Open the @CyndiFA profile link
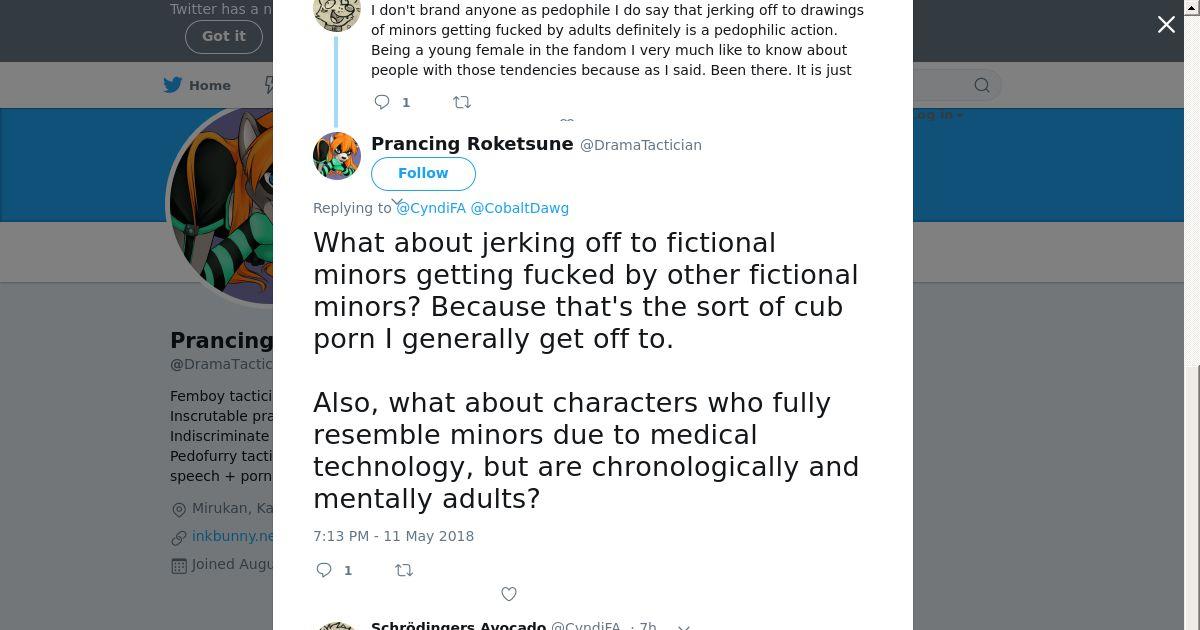This screenshot has width=1200, height=630. point(431,208)
